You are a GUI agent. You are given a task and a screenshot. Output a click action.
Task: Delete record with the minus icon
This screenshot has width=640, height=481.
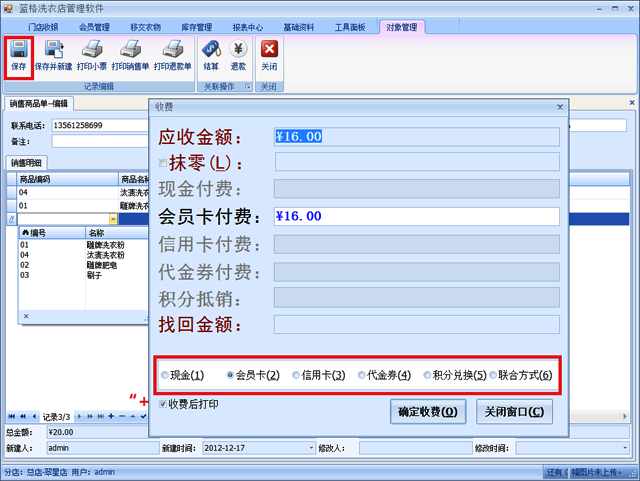coord(122,416)
